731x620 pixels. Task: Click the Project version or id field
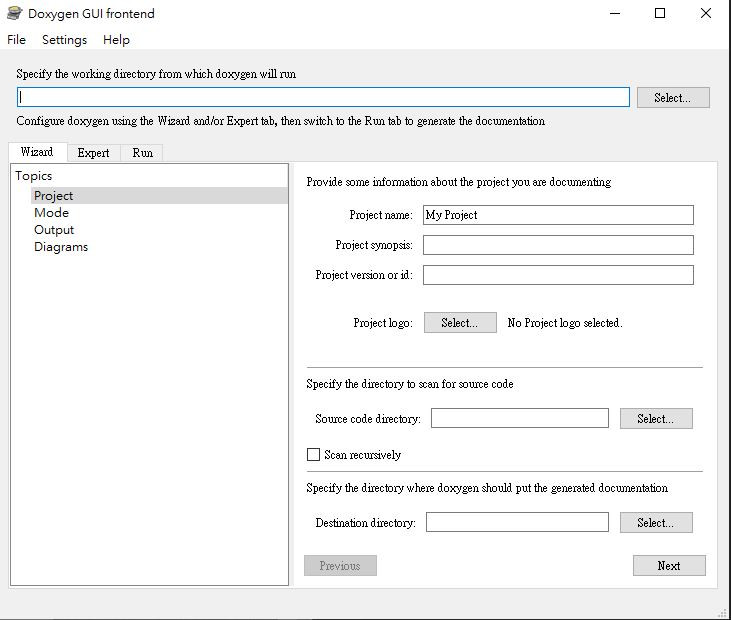[558, 275]
